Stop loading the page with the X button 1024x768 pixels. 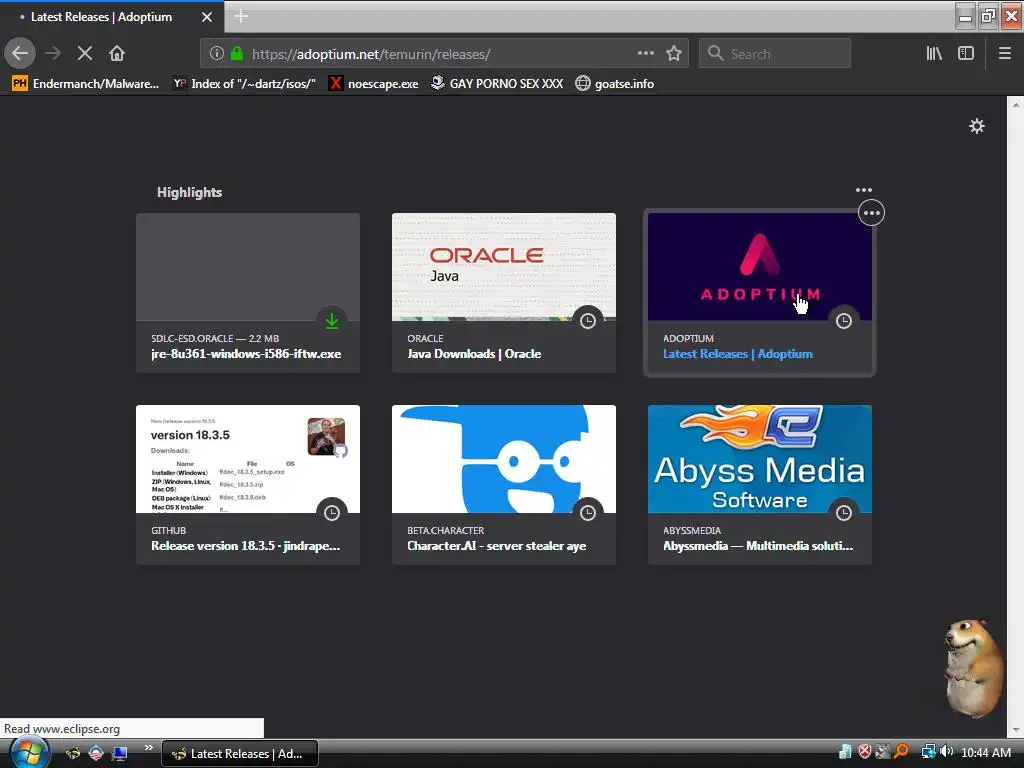(84, 54)
